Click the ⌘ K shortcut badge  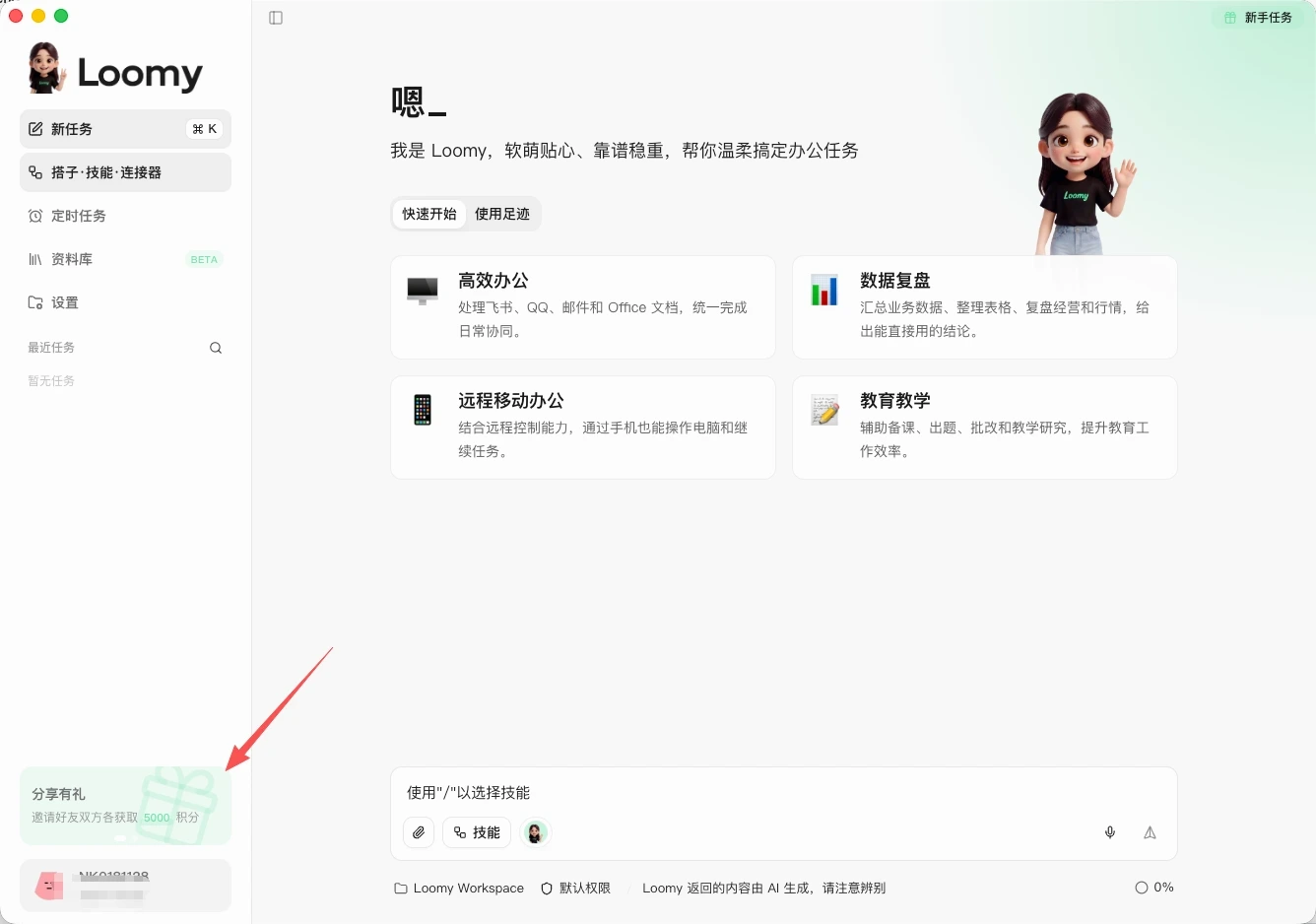pos(205,129)
